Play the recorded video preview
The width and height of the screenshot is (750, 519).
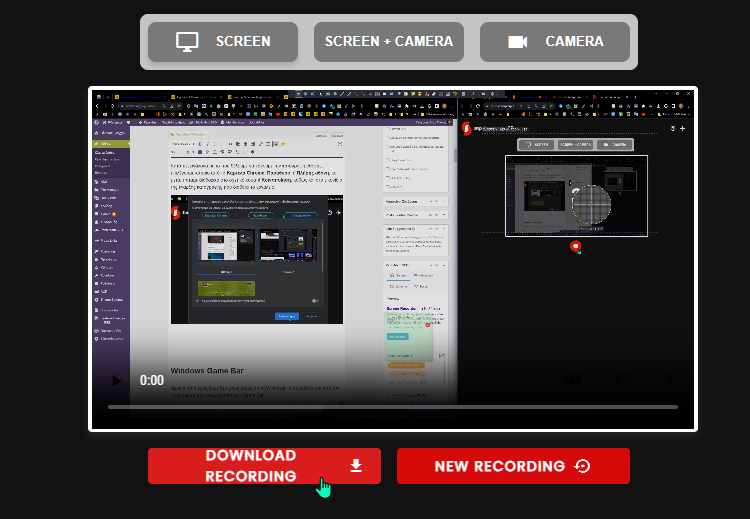click(x=116, y=381)
